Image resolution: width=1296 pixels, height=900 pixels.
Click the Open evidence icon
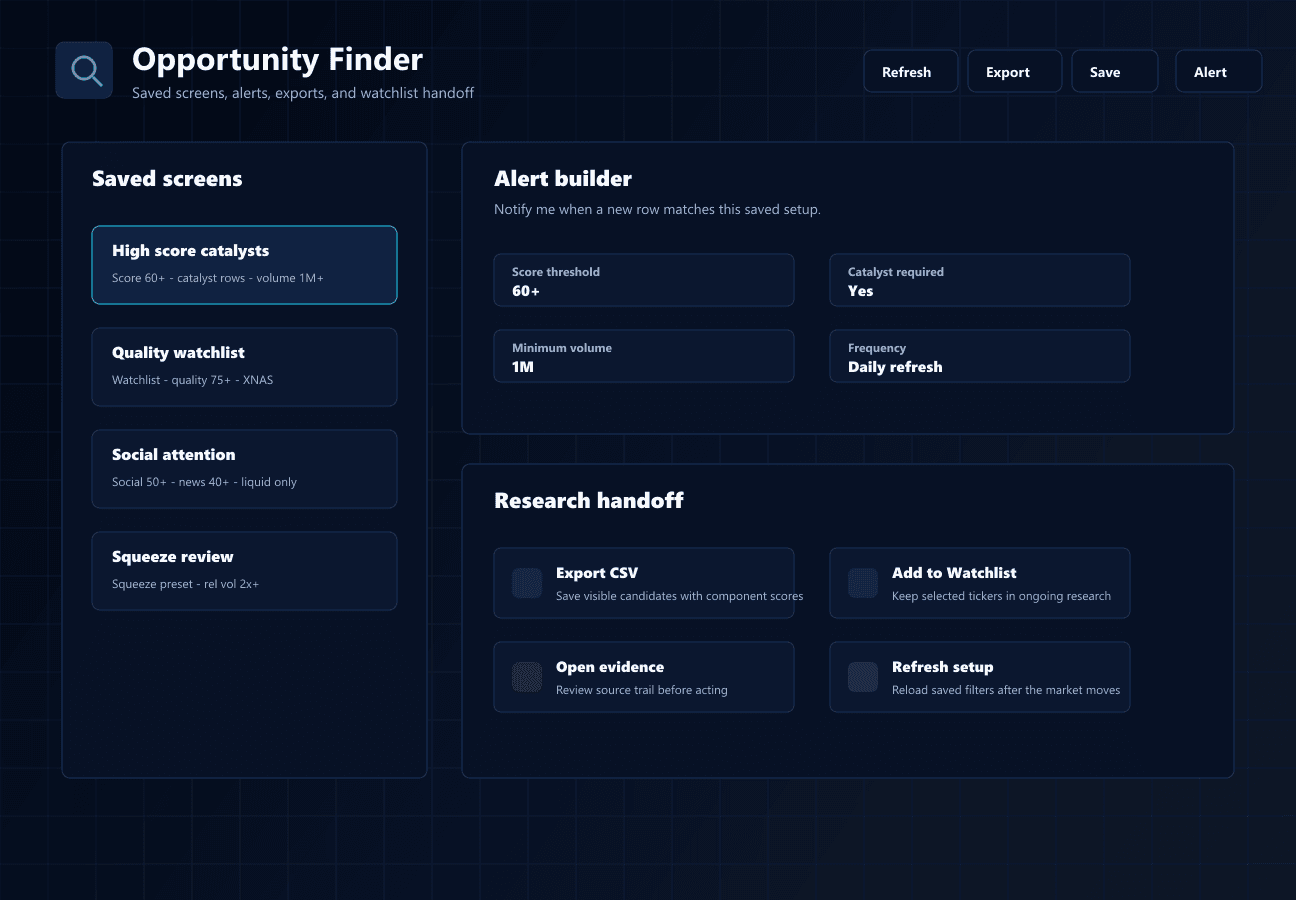527,677
